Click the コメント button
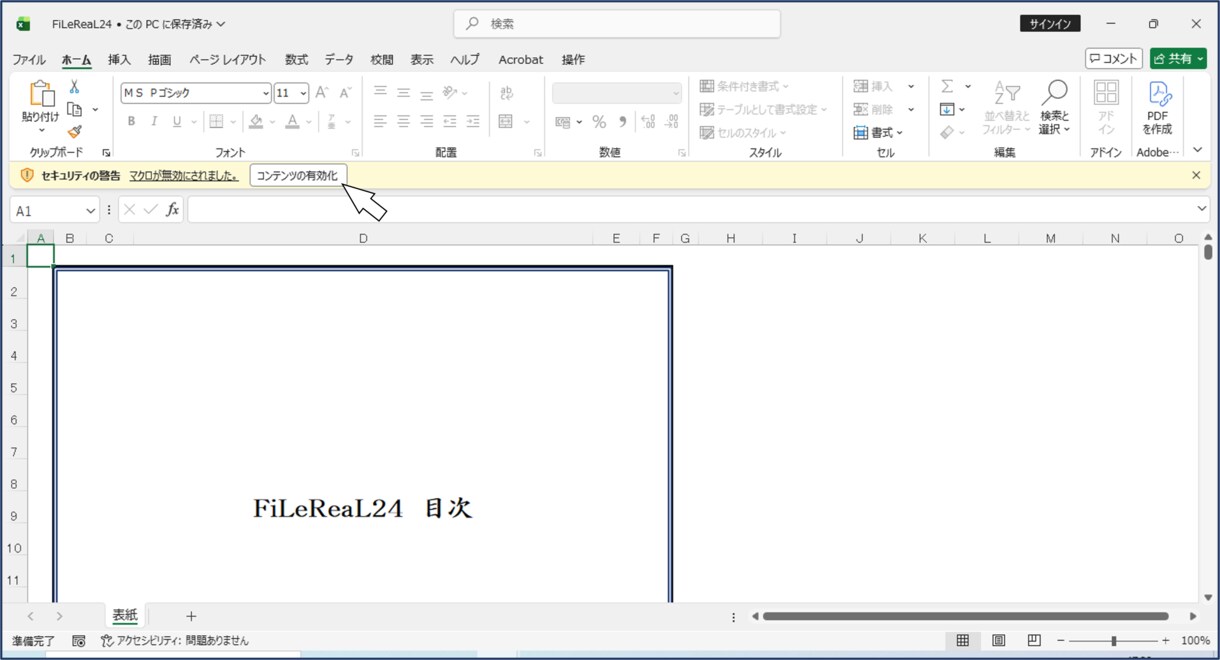The width and height of the screenshot is (1220, 660). click(x=1114, y=59)
